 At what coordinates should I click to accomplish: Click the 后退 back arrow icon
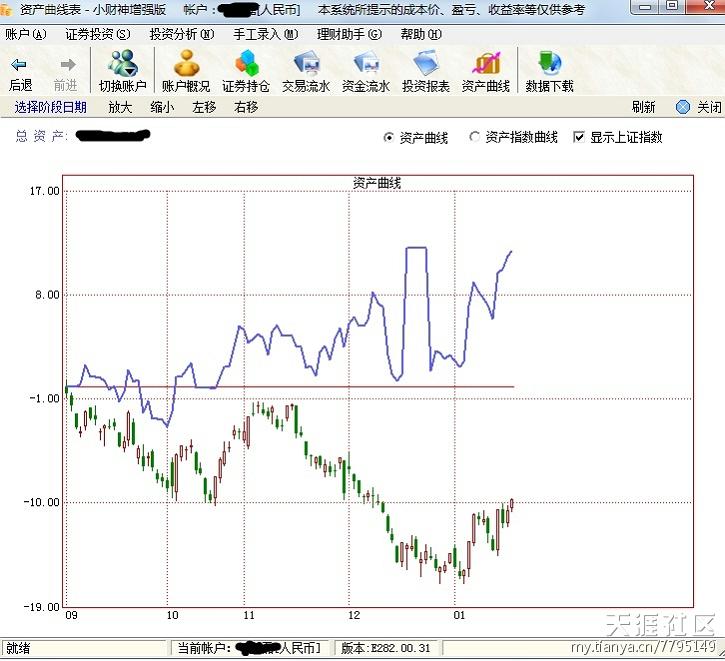point(20,65)
